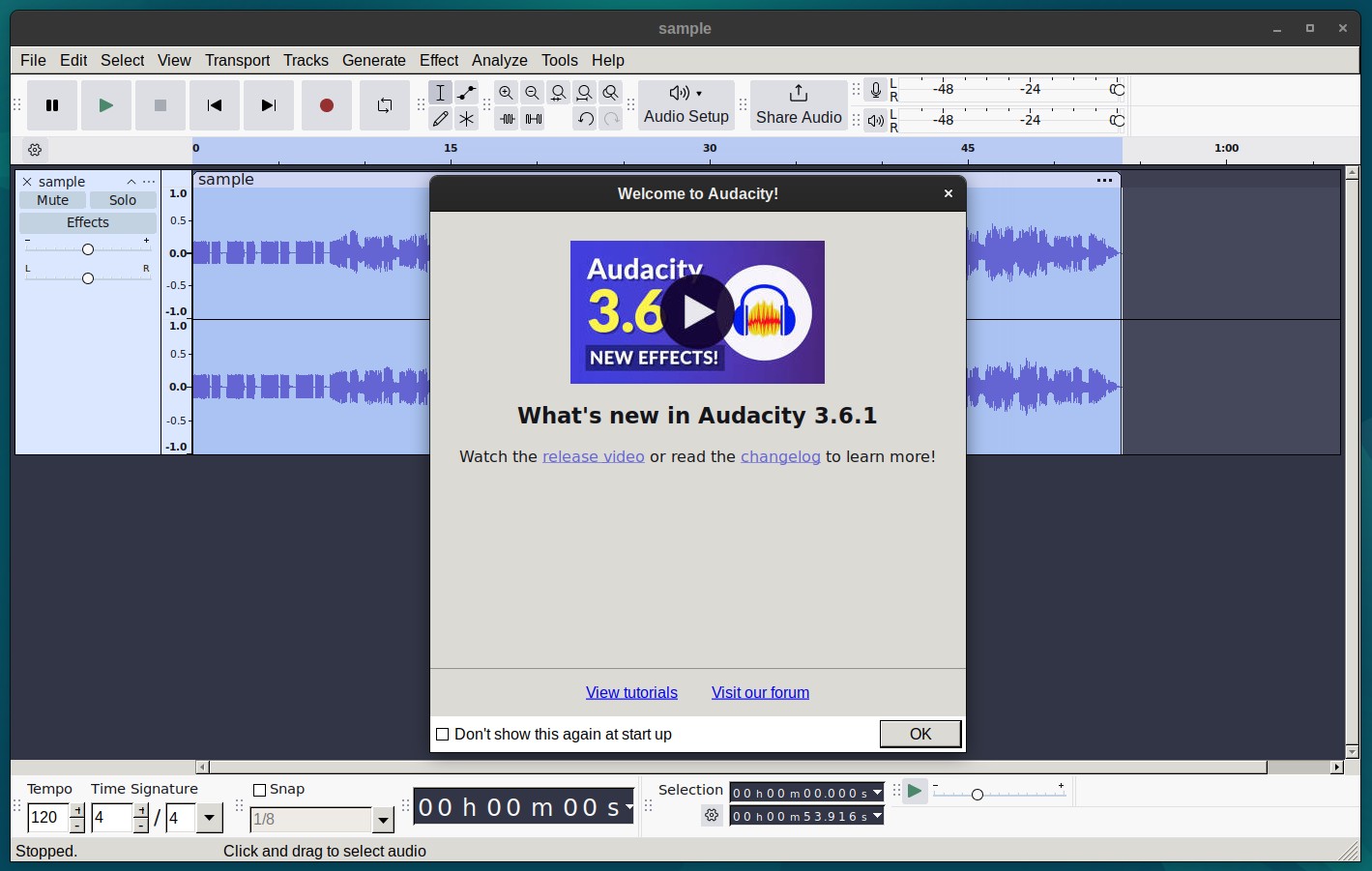Mute the sample track
Viewport: 1372px width, 871px height.
[53, 200]
